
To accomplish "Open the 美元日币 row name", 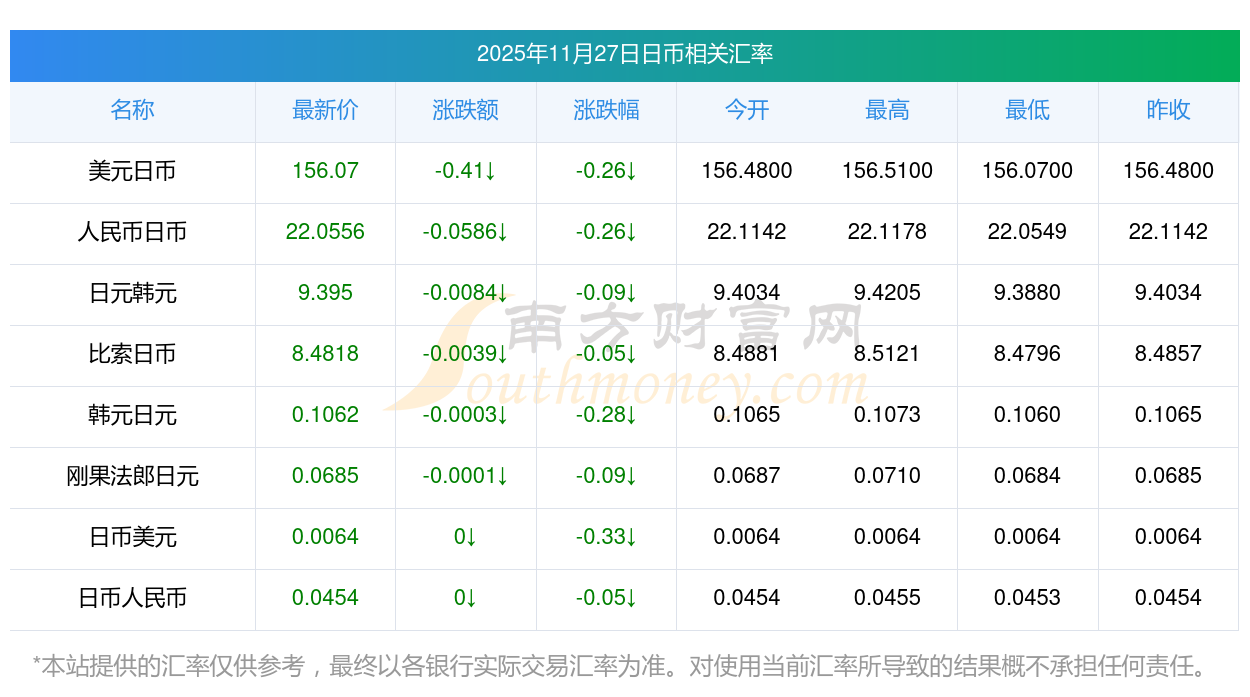I will point(132,171).
